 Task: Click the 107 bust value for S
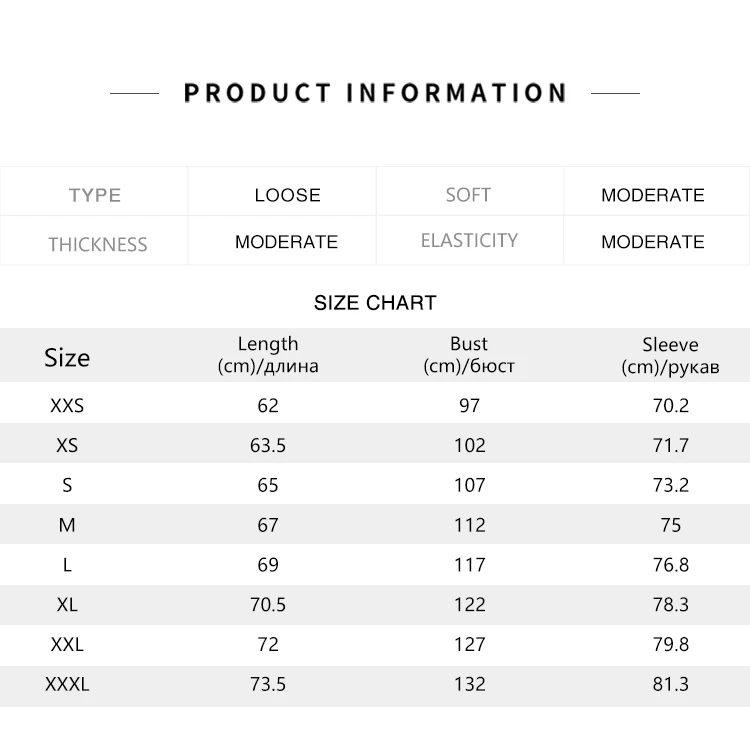469,485
